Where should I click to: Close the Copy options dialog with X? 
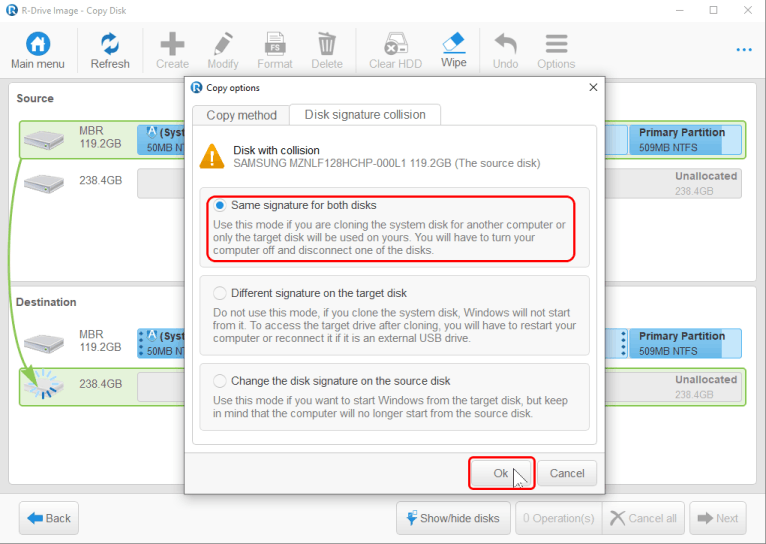[x=593, y=87]
